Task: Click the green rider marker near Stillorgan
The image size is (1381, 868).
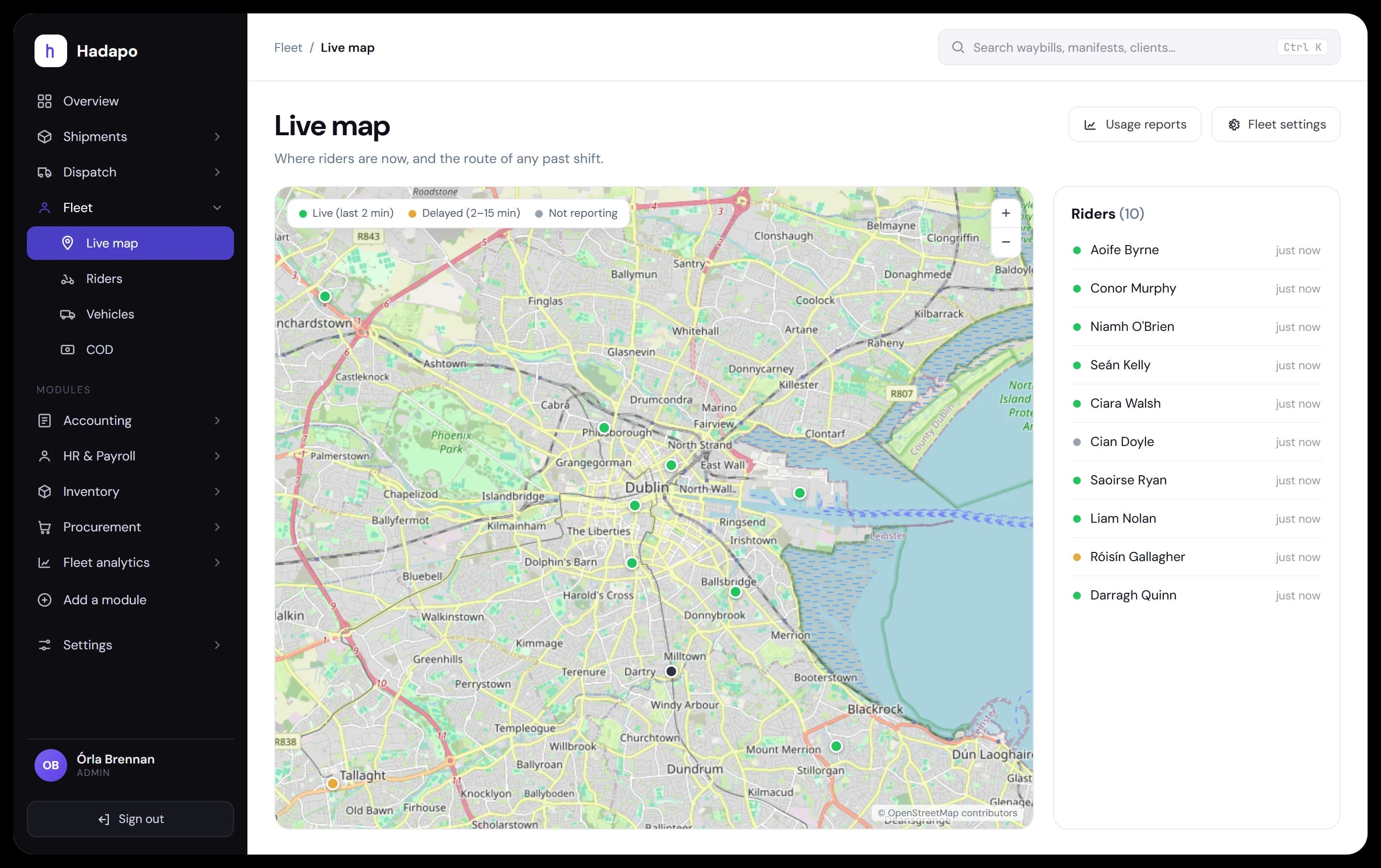Action: 836,746
